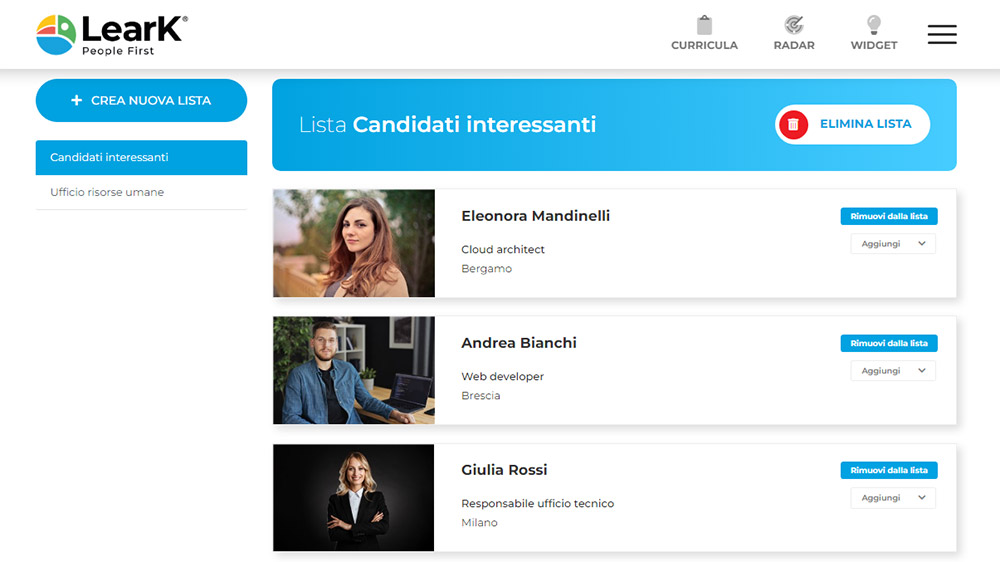Open Andrea Bianchi's profile photo
Screen dimensions: 1000x562
tap(354, 370)
